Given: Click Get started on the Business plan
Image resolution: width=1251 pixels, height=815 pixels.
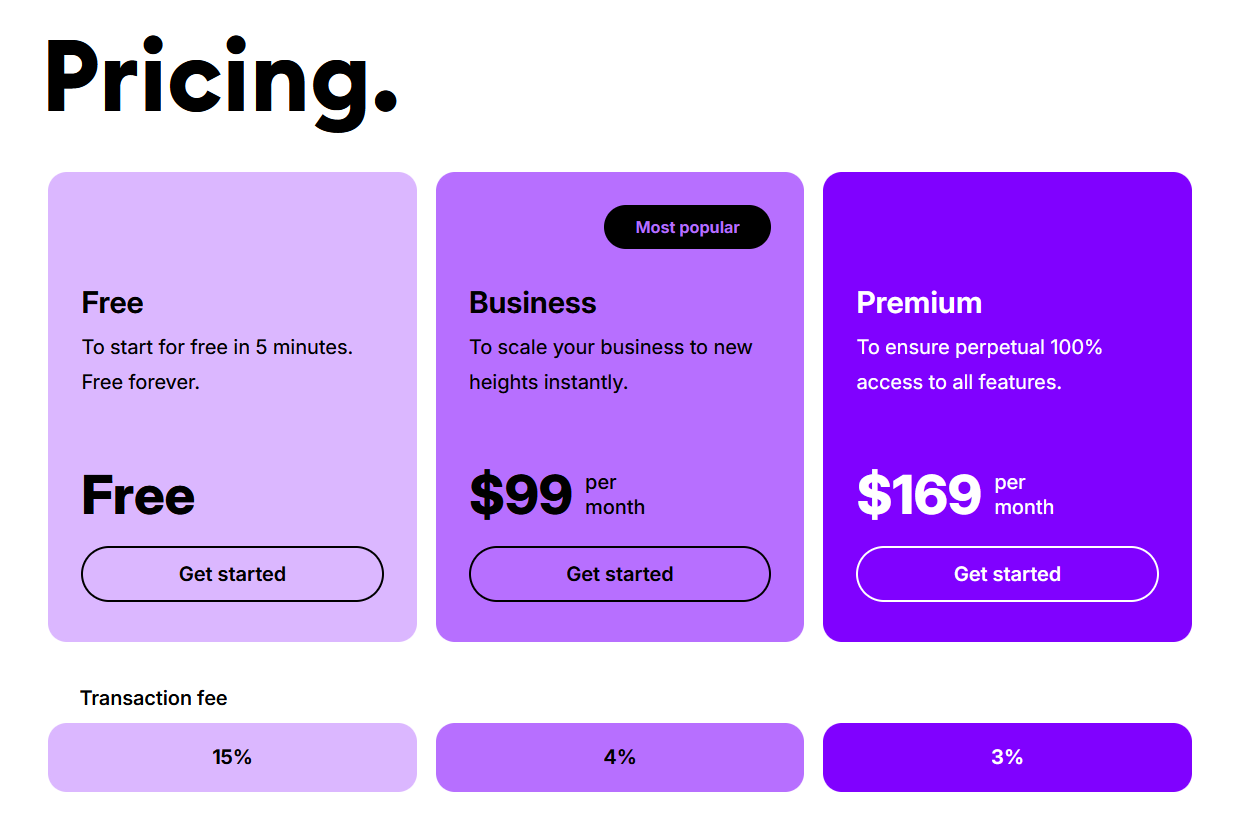Looking at the screenshot, I should 619,574.
